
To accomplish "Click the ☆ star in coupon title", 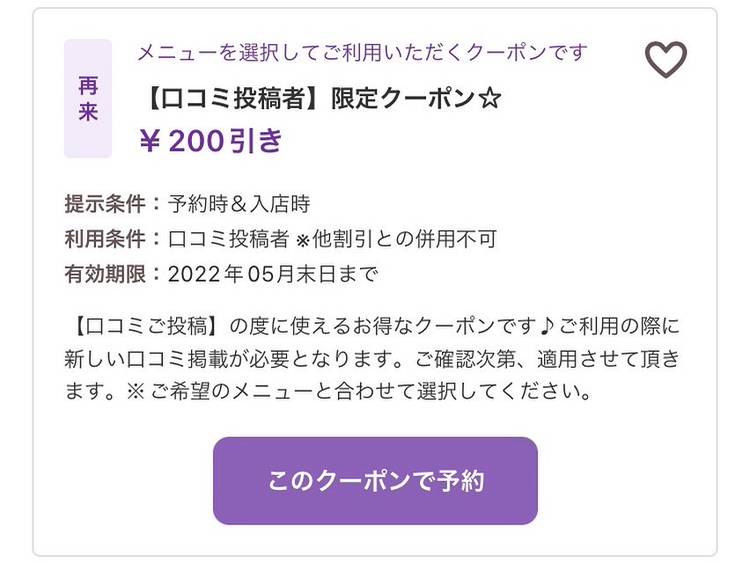I will coord(489,99).
